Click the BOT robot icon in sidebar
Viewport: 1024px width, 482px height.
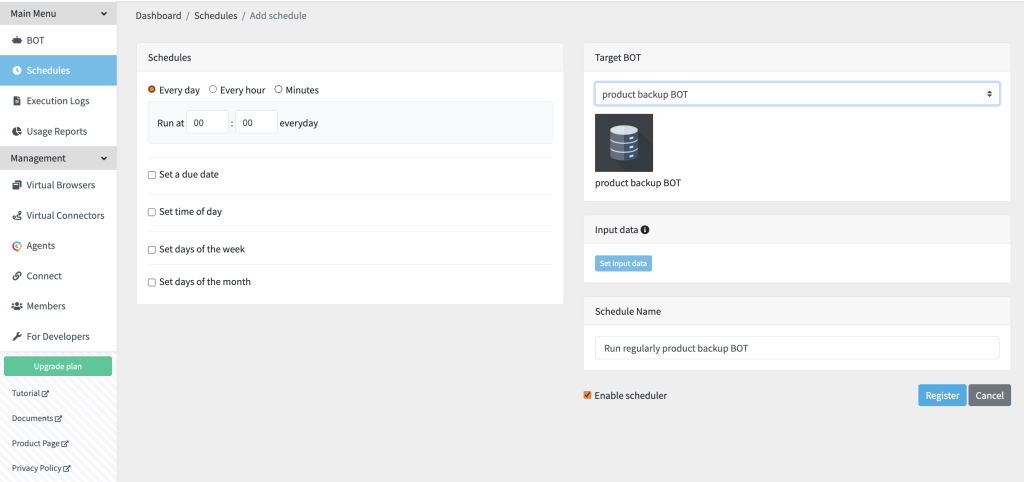tap(17, 40)
